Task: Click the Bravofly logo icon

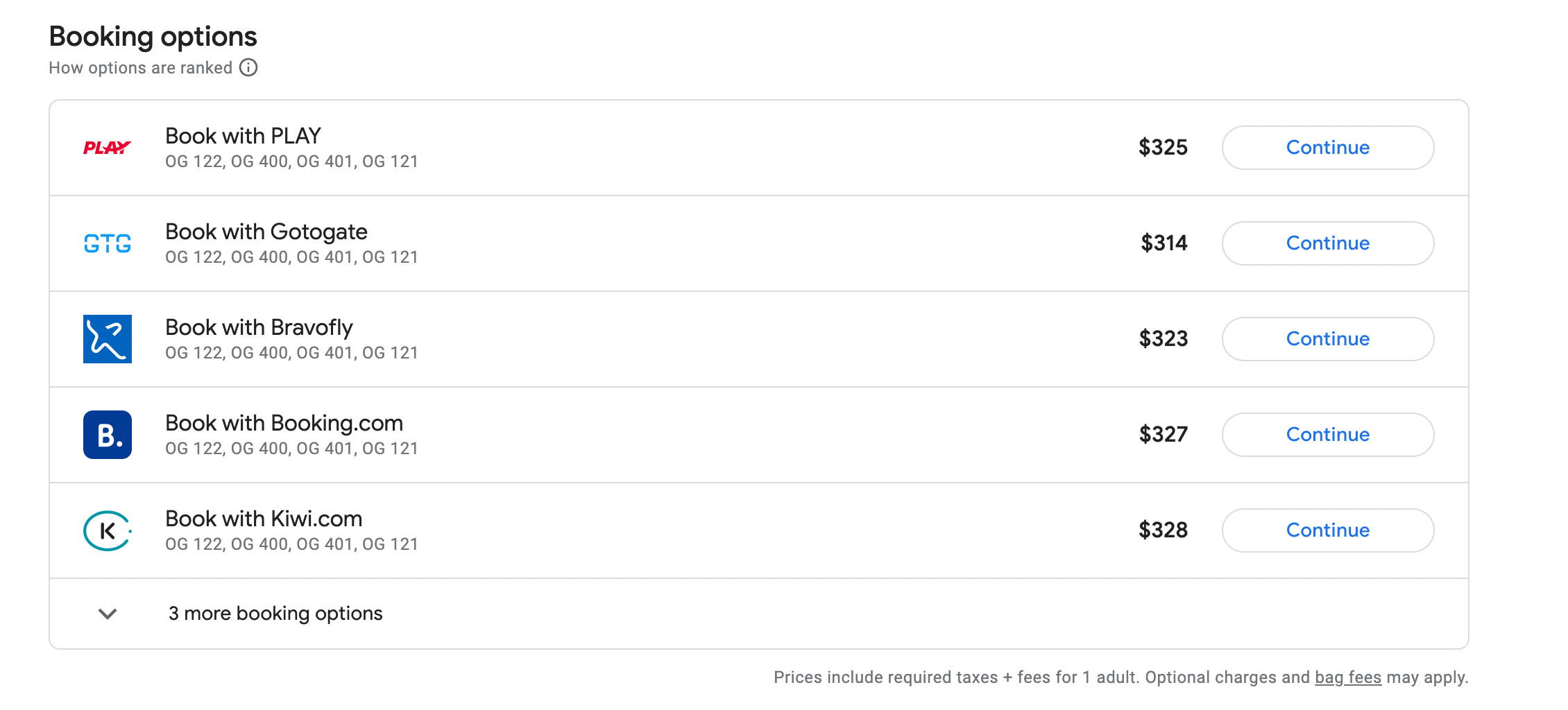Action: pyautogui.click(x=107, y=339)
